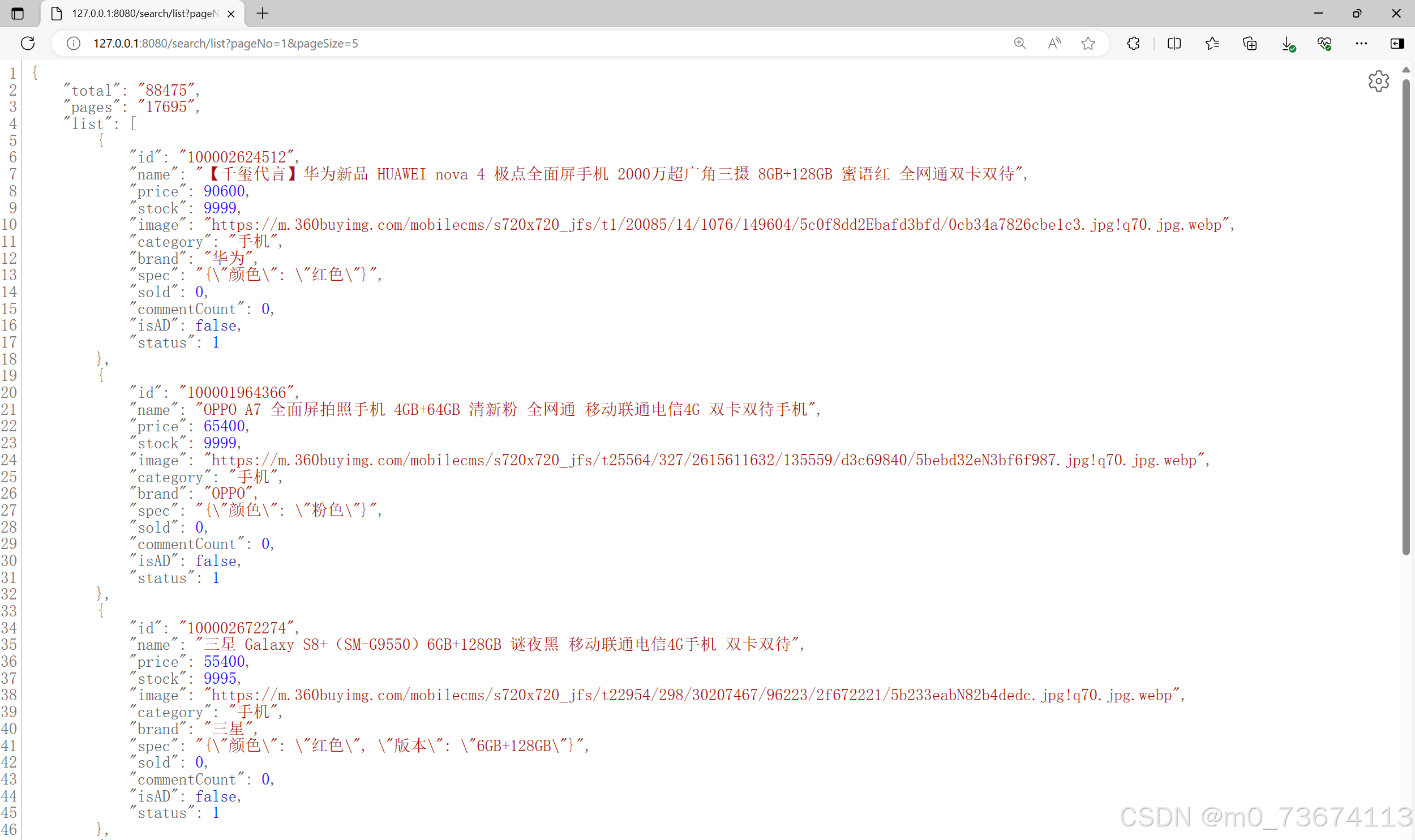
Task: Click the vertical scrollbar thumb
Action: click(1406, 317)
